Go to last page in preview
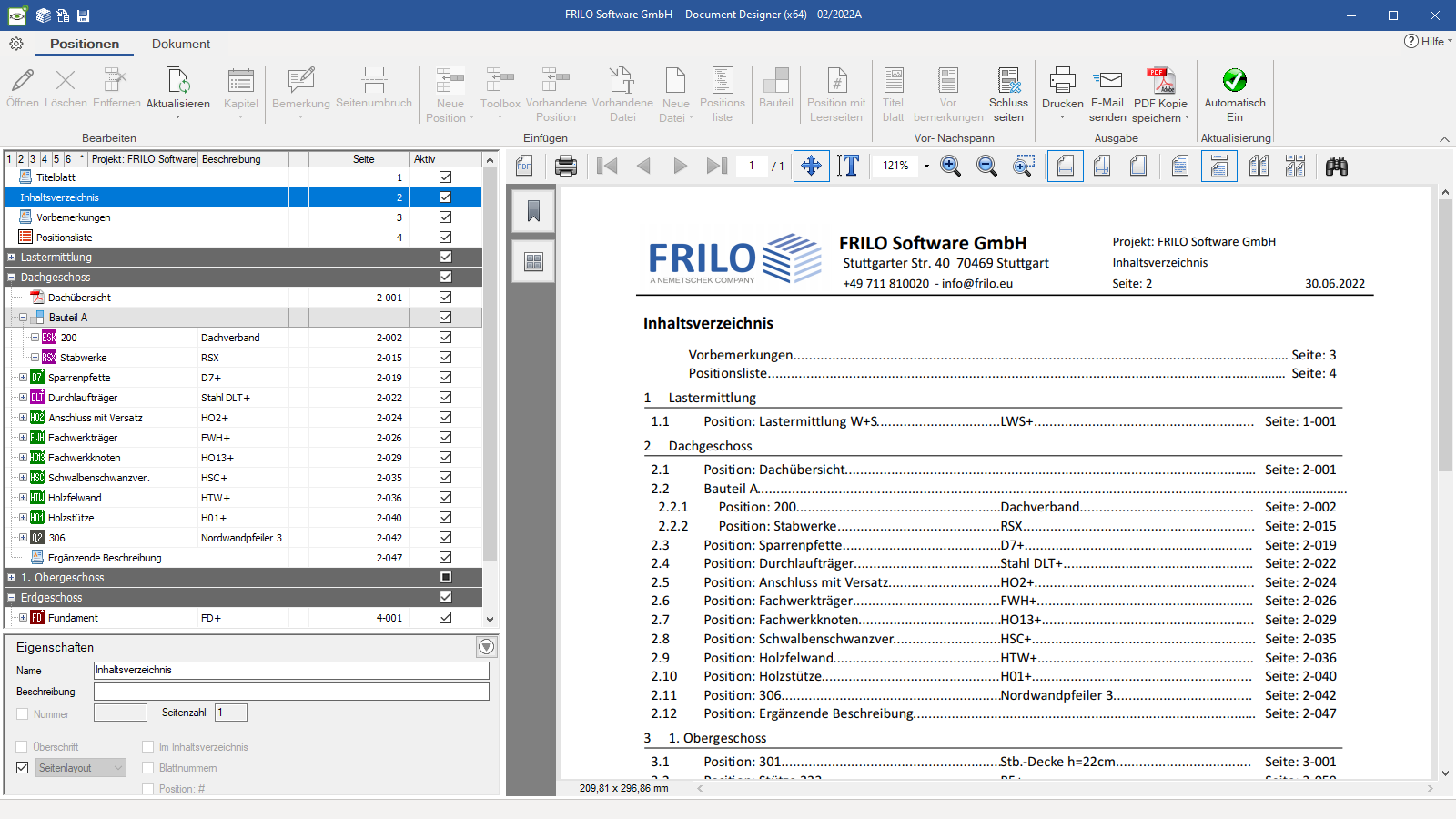Screen dimensions: 1456x819 [x=717, y=166]
